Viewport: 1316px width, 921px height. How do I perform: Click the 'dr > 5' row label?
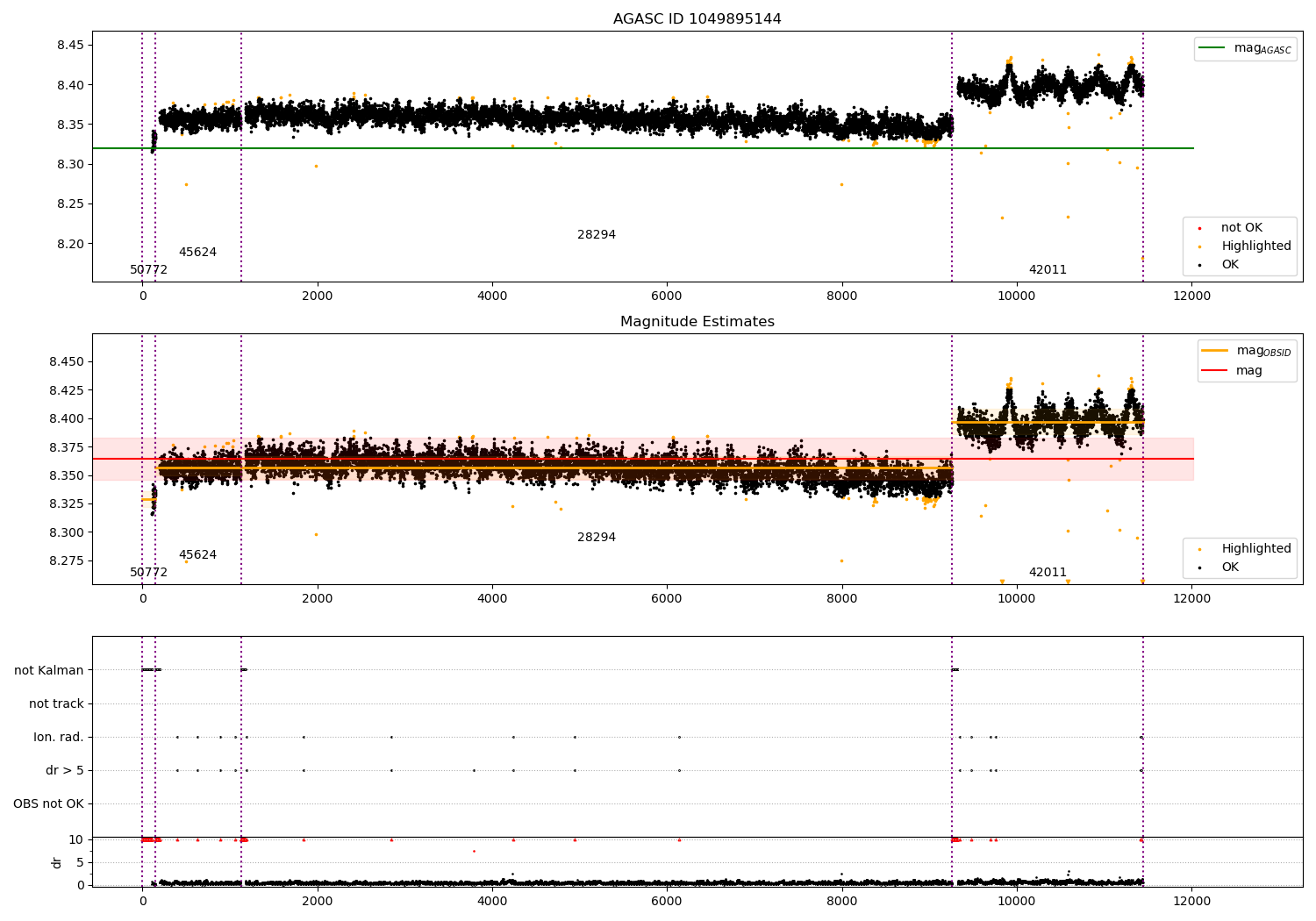point(65,771)
